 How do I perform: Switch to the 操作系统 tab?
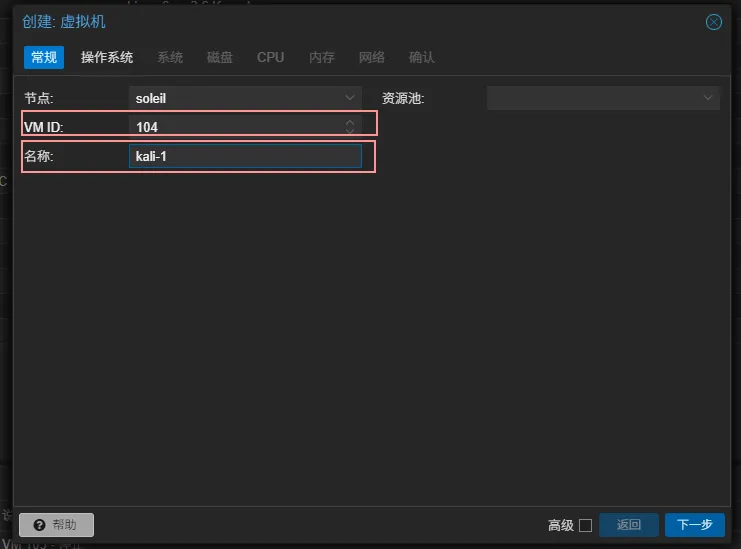[x=107, y=57]
